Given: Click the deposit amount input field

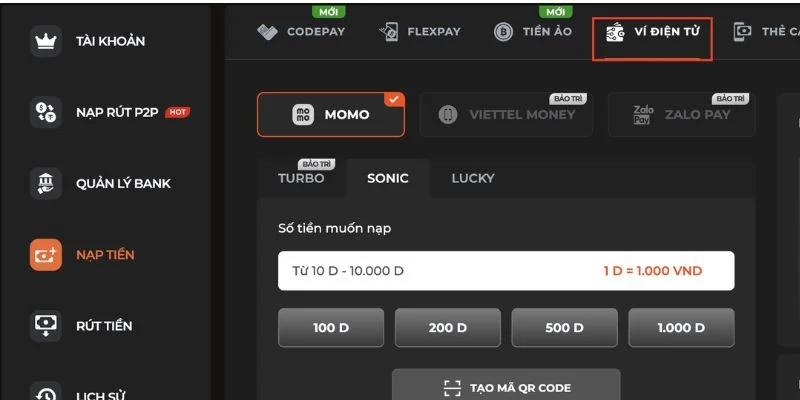Looking at the screenshot, I should (x=506, y=270).
